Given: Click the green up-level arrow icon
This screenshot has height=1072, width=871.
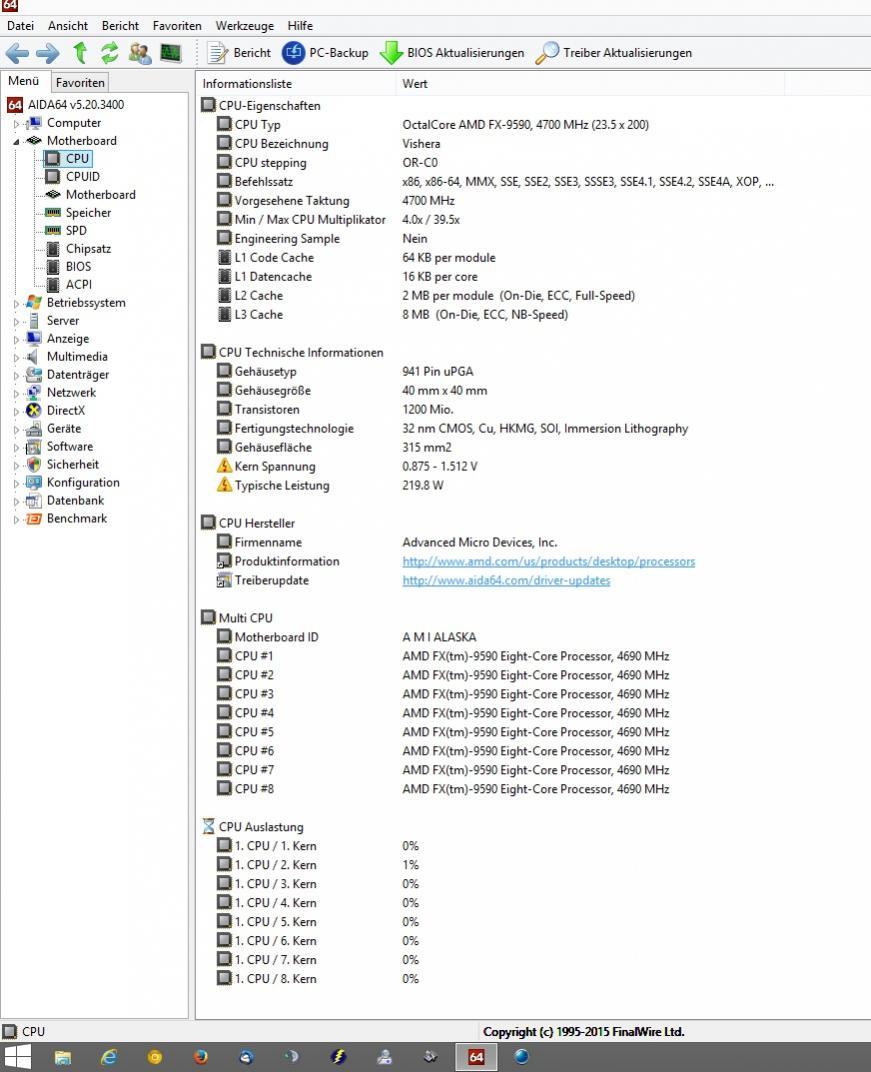Looking at the screenshot, I should pyautogui.click(x=81, y=53).
